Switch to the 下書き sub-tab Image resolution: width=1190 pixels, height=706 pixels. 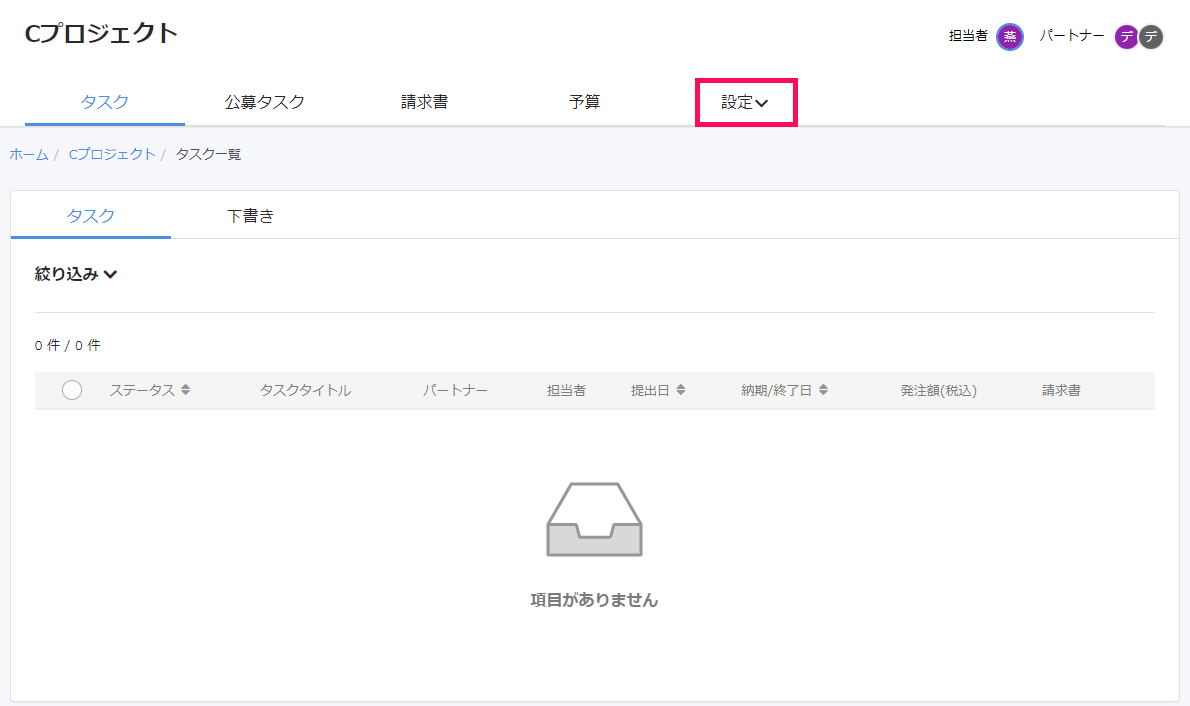click(250, 216)
